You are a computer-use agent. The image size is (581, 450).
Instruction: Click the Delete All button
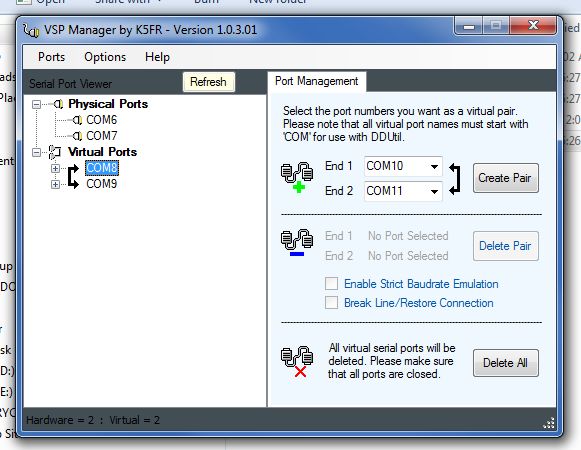click(x=505, y=363)
